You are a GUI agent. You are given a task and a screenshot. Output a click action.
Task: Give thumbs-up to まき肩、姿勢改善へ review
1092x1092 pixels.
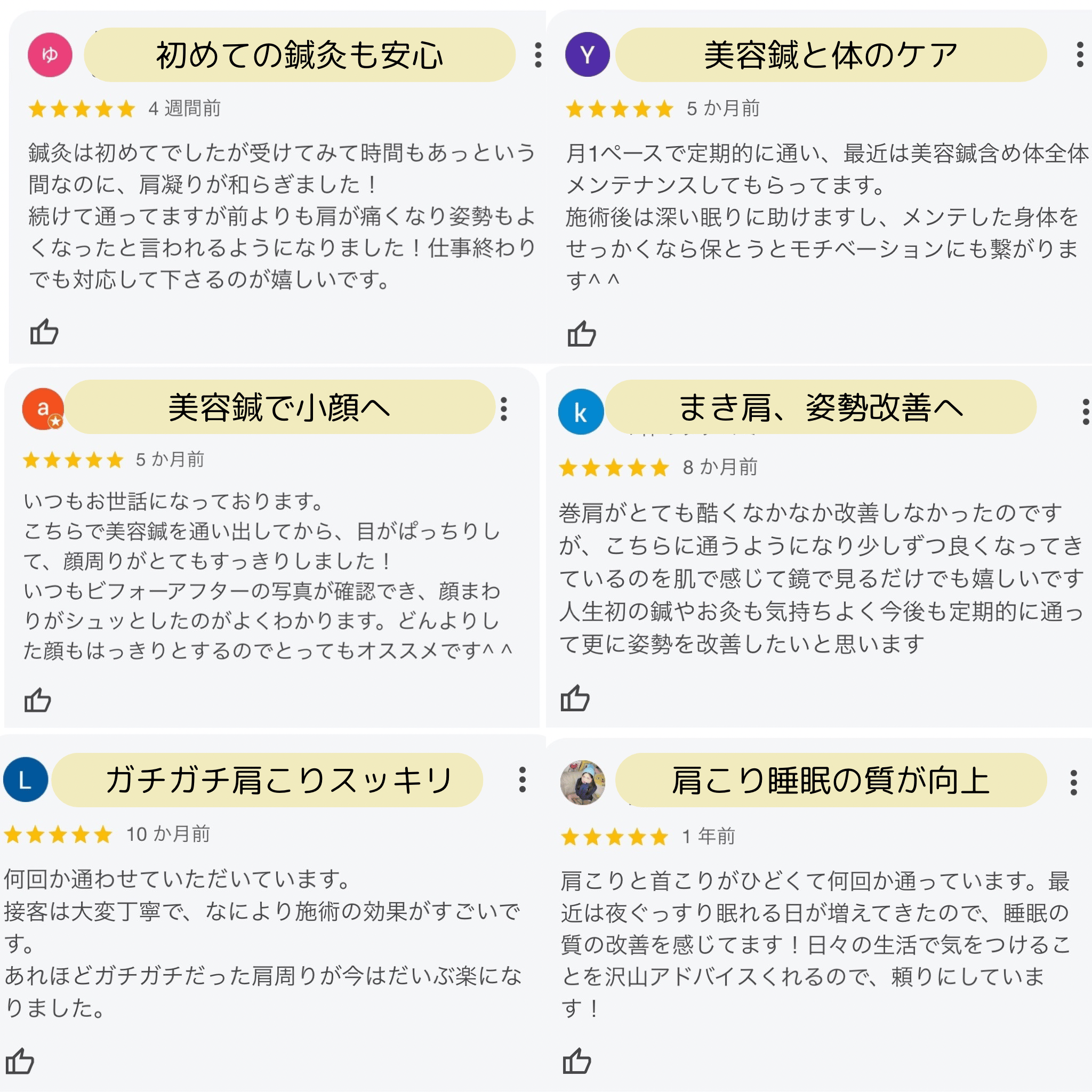coord(575,698)
